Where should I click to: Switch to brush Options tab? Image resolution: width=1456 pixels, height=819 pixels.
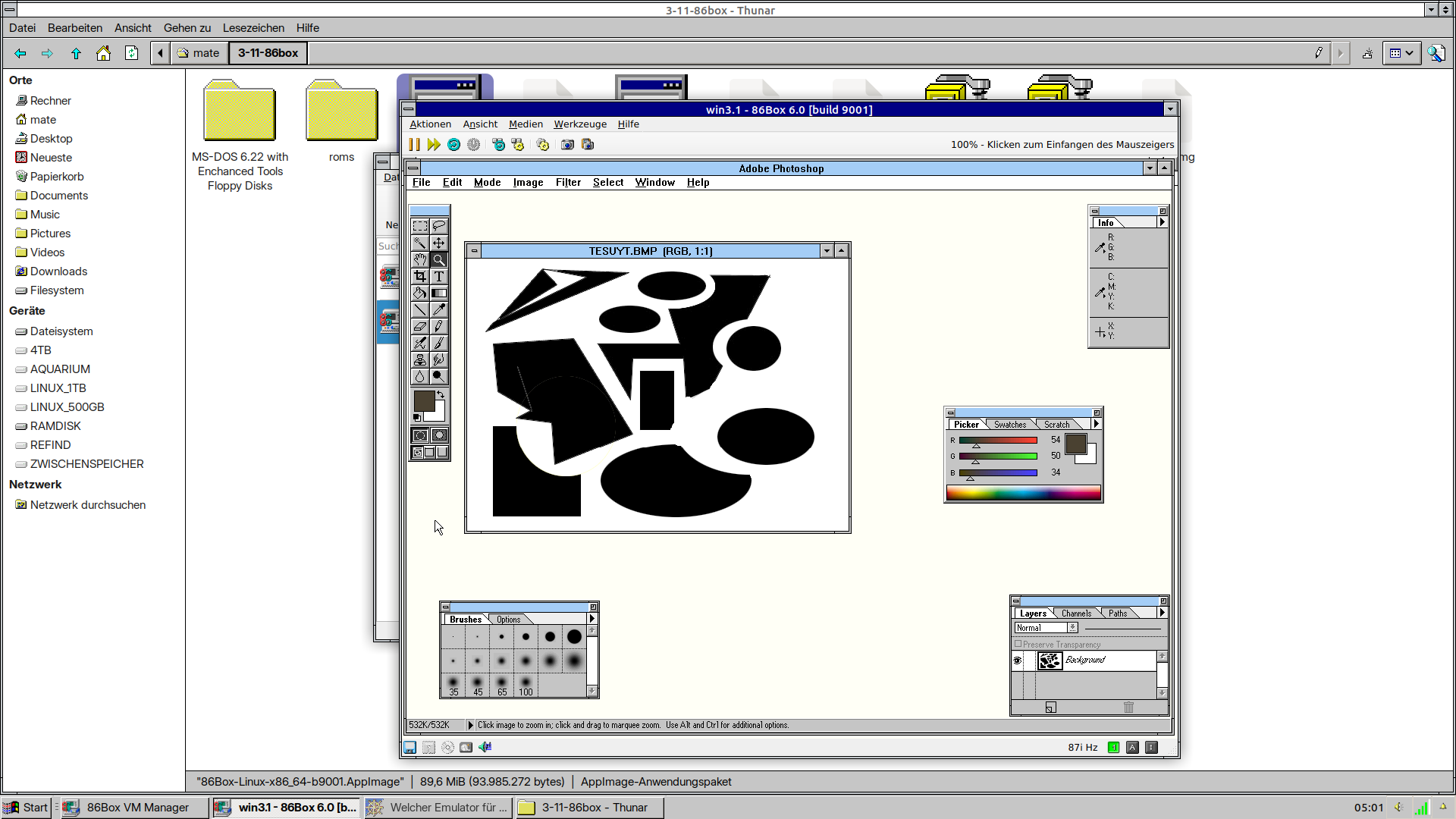tap(508, 620)
